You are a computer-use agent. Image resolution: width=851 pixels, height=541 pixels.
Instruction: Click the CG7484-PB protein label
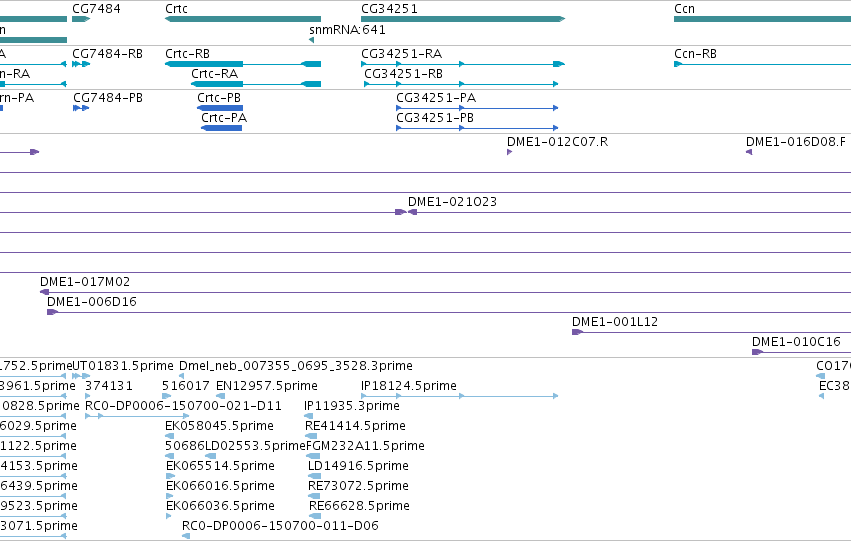point(108,98)
